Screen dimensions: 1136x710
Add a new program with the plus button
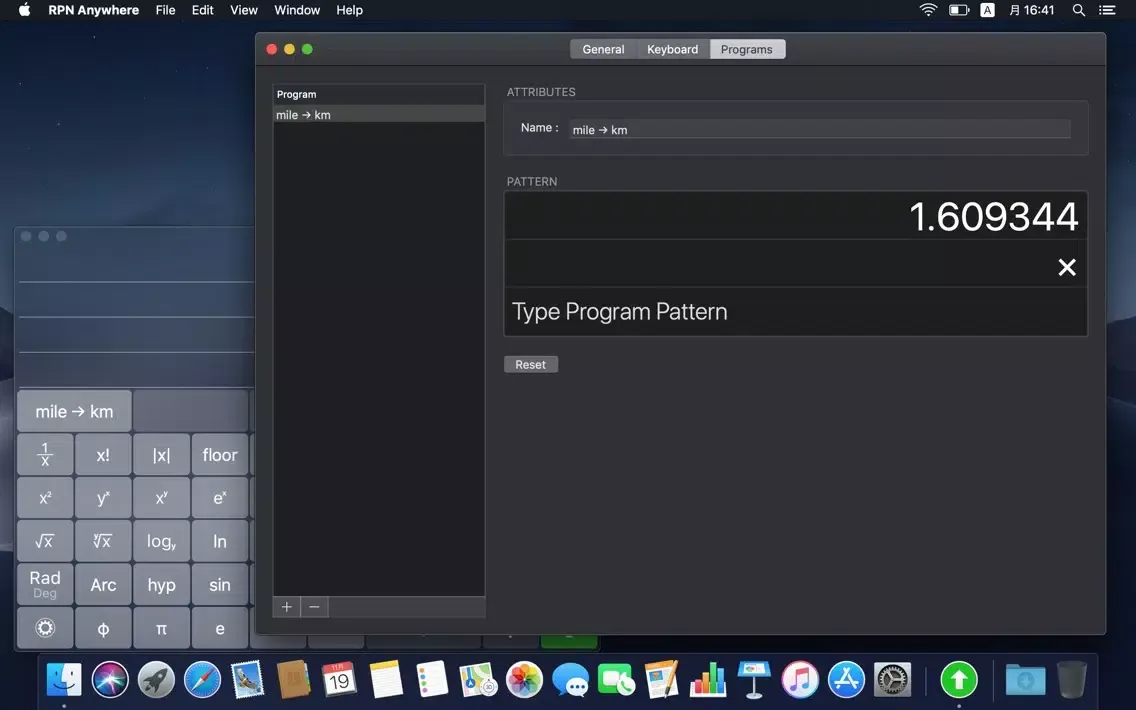point(287,607)
